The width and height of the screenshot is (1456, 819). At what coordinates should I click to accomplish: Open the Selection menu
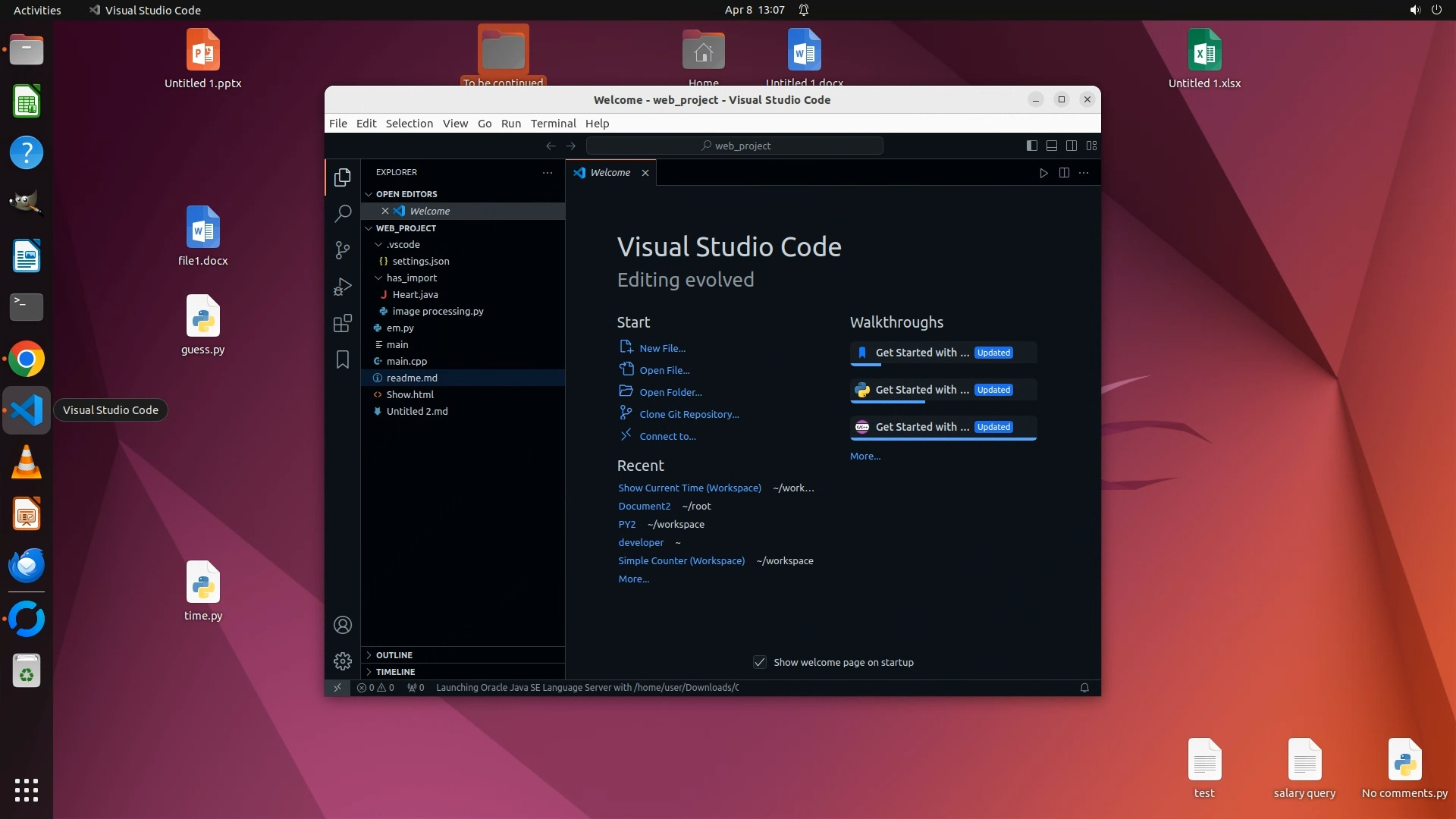click(409, 124)
